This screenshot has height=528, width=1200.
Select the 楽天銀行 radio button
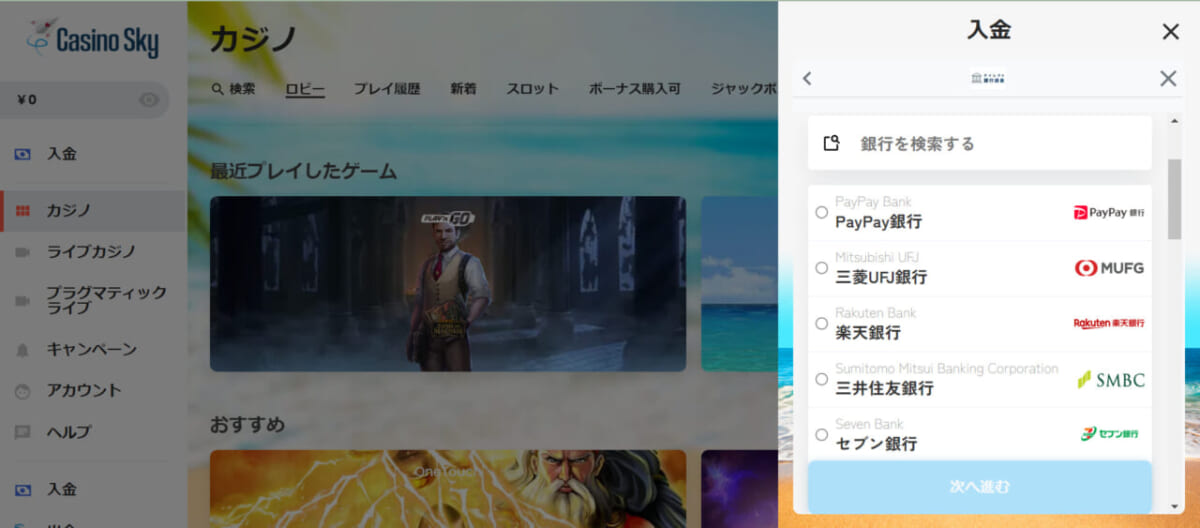pos(821,324)
